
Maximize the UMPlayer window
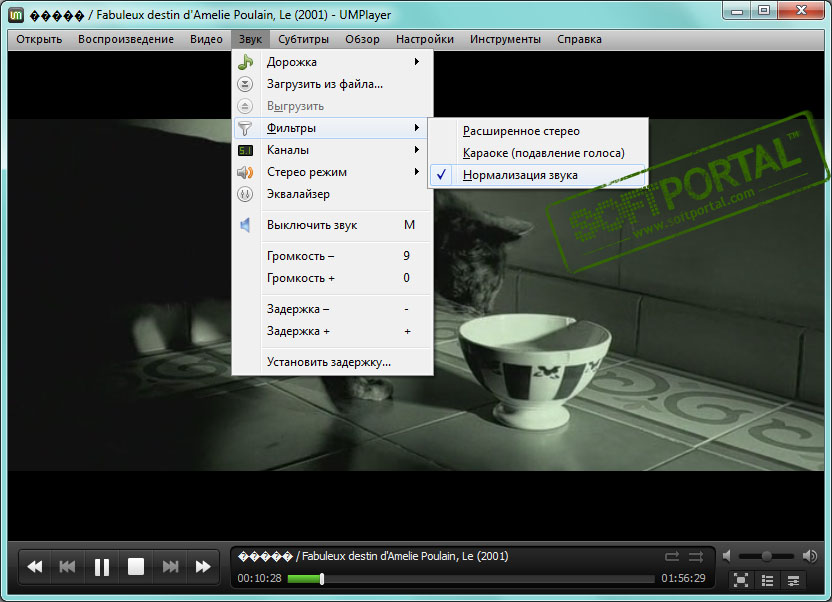click(x=764, y=11)
